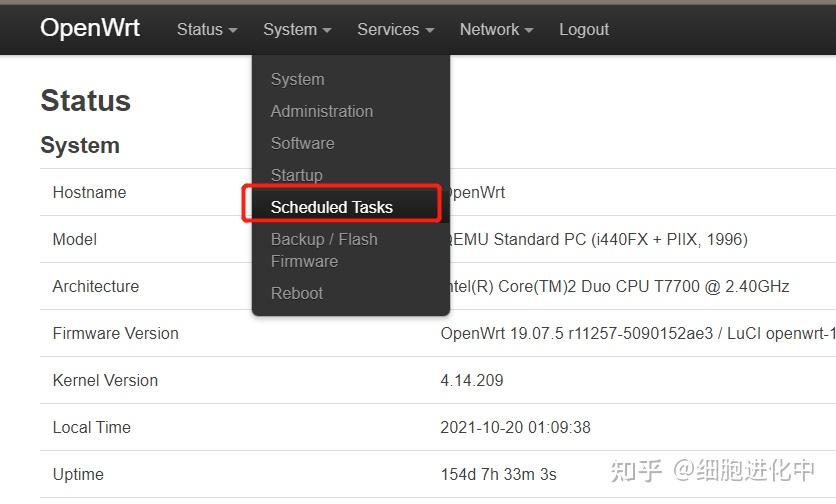This screenshot has height=504, width=836.
Task: Click the Status page heading
Action: click(x=85, y=101)
